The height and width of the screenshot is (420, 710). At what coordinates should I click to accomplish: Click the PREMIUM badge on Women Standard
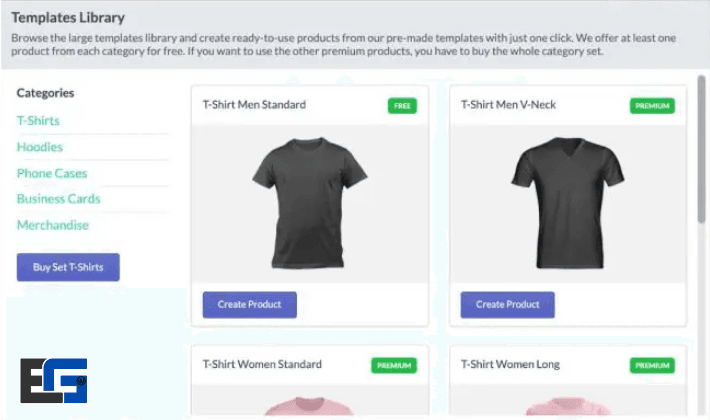[394, 365]
